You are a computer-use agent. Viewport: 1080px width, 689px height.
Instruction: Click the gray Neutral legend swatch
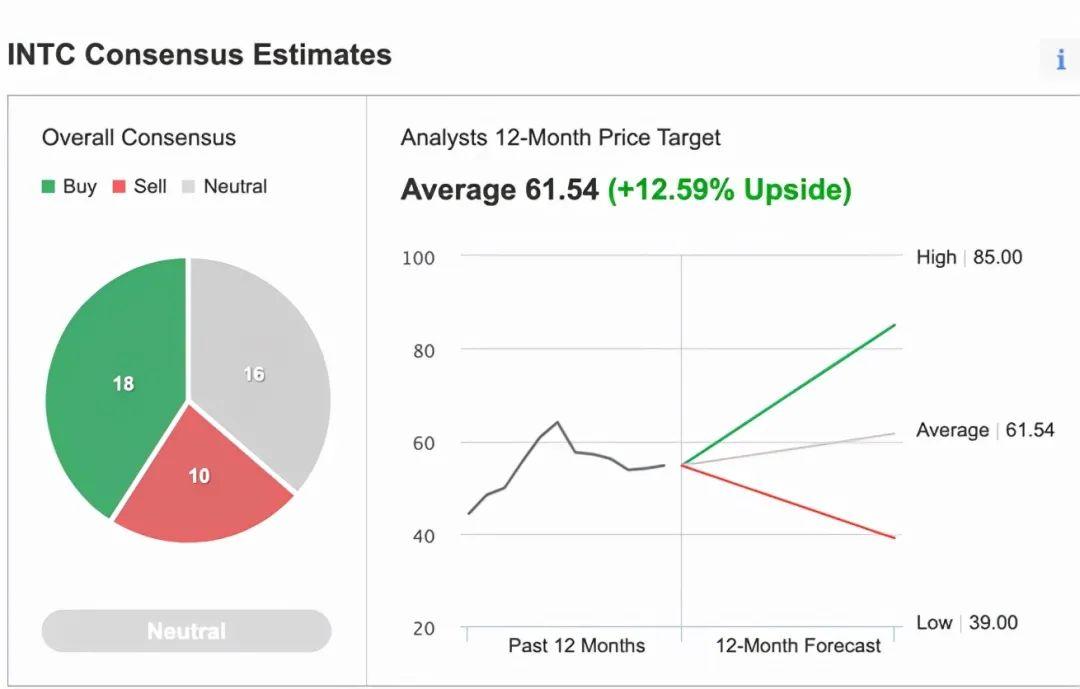(x=187, y=187)
